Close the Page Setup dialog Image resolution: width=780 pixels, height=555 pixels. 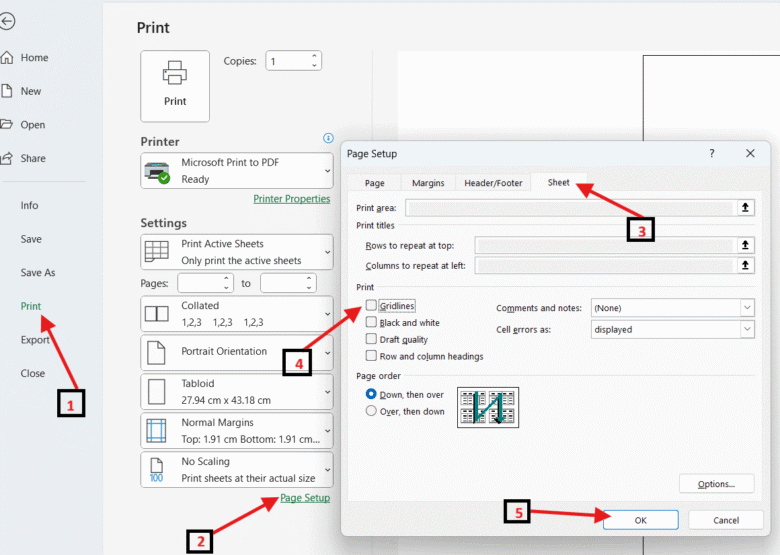coord(750,153)
